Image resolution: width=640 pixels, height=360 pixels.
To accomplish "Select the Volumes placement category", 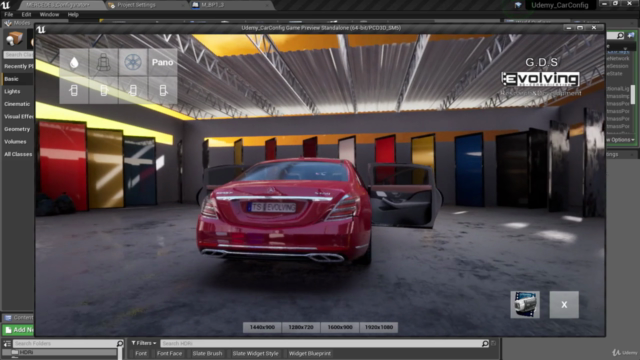I will pos(18,142).
